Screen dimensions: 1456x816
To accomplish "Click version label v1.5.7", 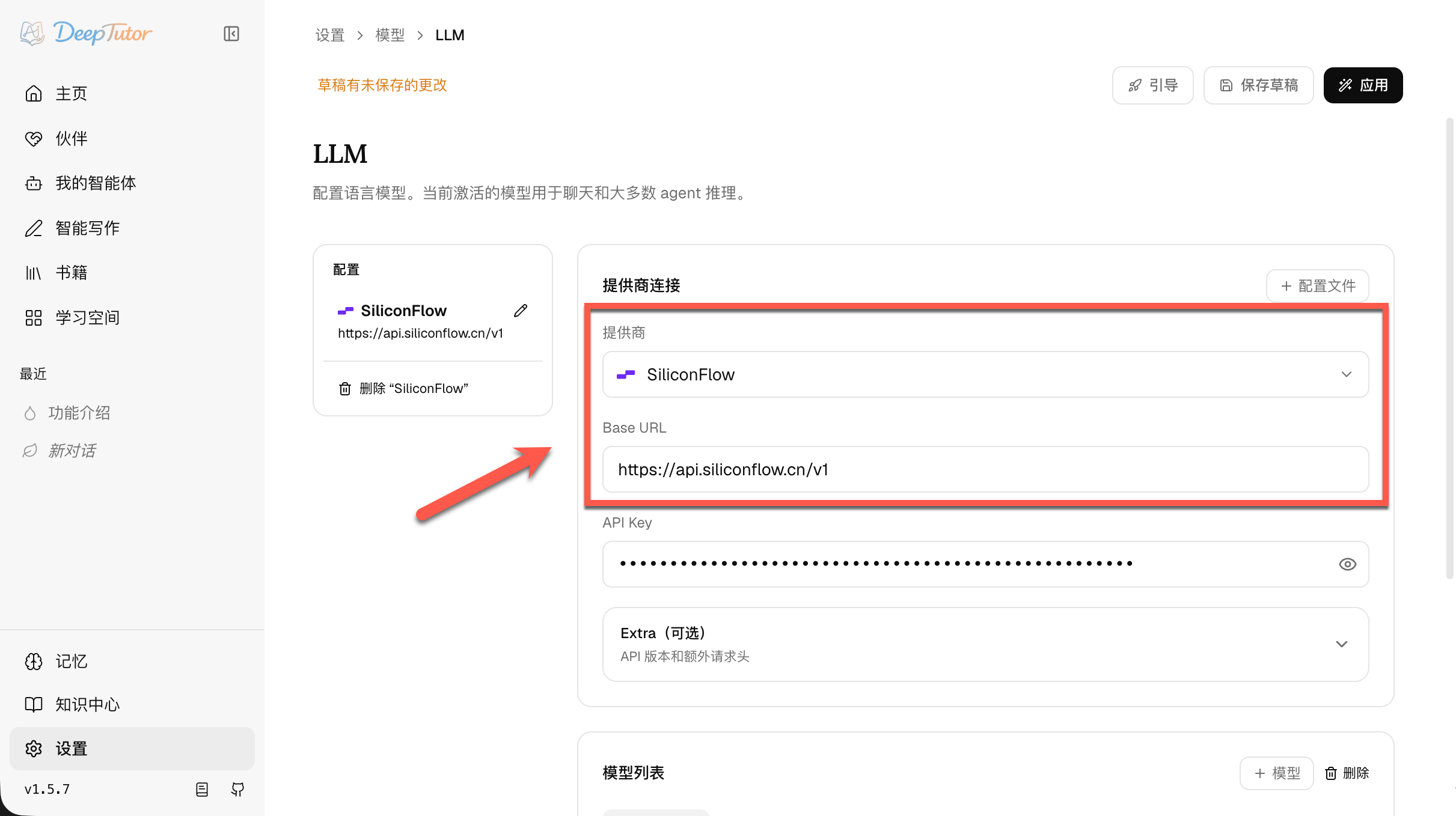I will [x=47, y=790].
